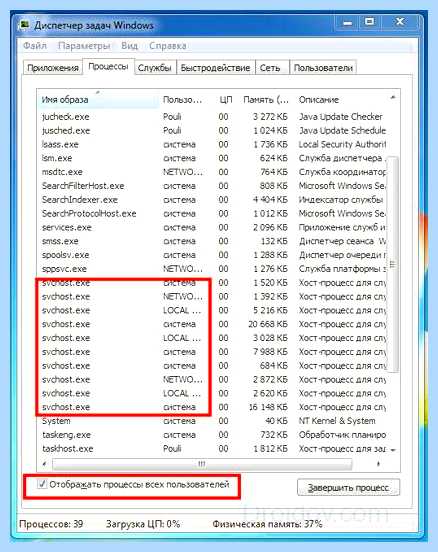The width and height of the screenshot is (438, 552).
Task: Close the Task Manager window
Action: 400,23
